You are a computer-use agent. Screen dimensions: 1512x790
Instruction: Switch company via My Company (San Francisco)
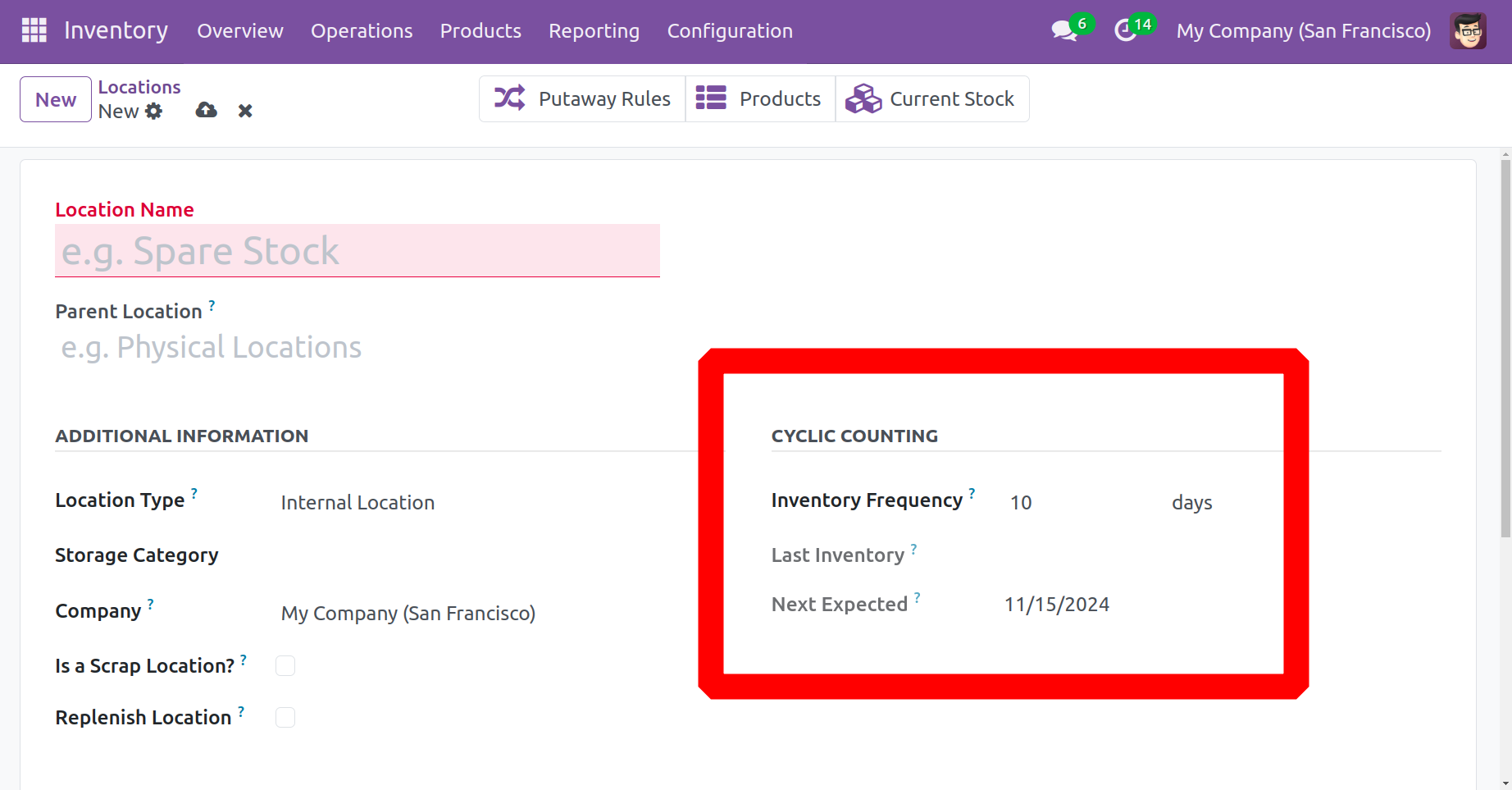tap(1304, 31)
